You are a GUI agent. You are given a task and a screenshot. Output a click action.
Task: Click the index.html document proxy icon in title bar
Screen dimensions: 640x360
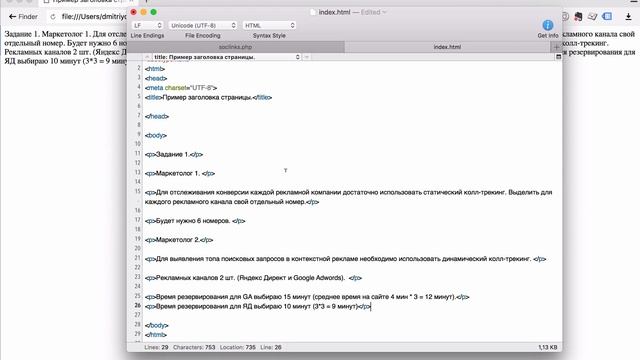point(313,12)
